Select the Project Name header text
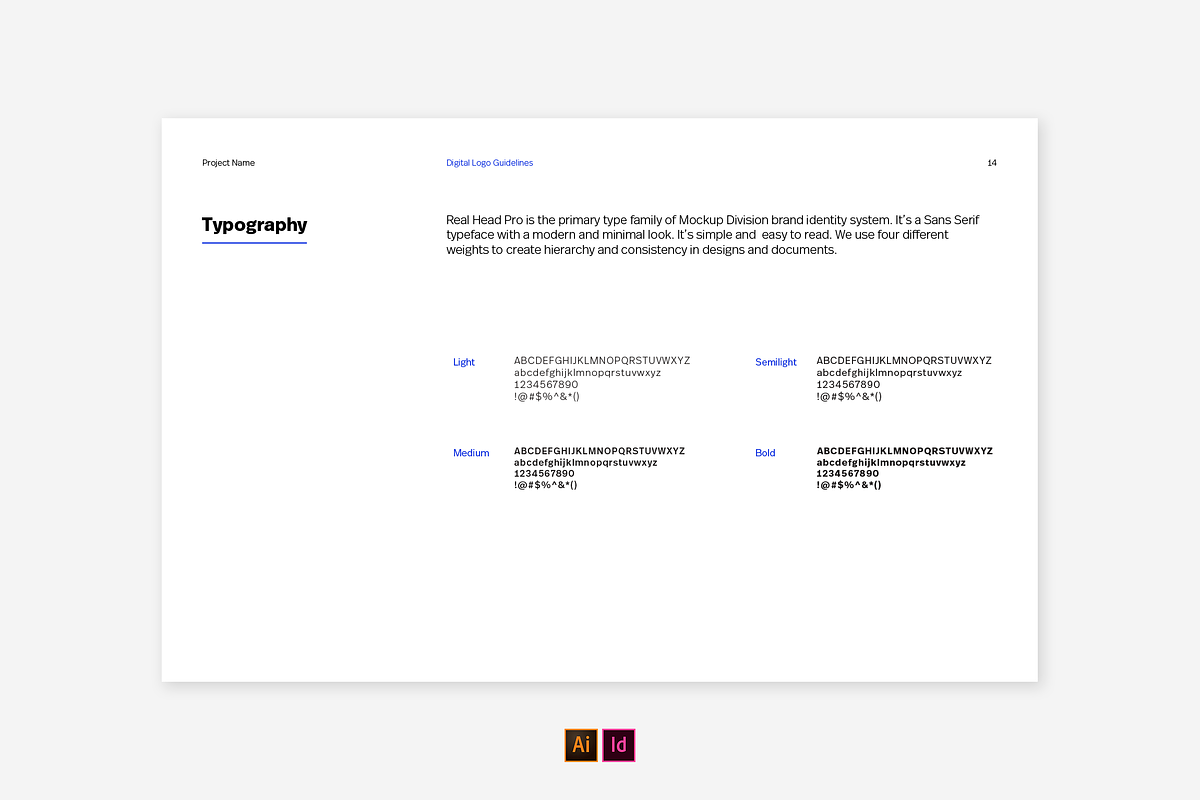Screen dimensions: 1200x800 click(228, 163)
